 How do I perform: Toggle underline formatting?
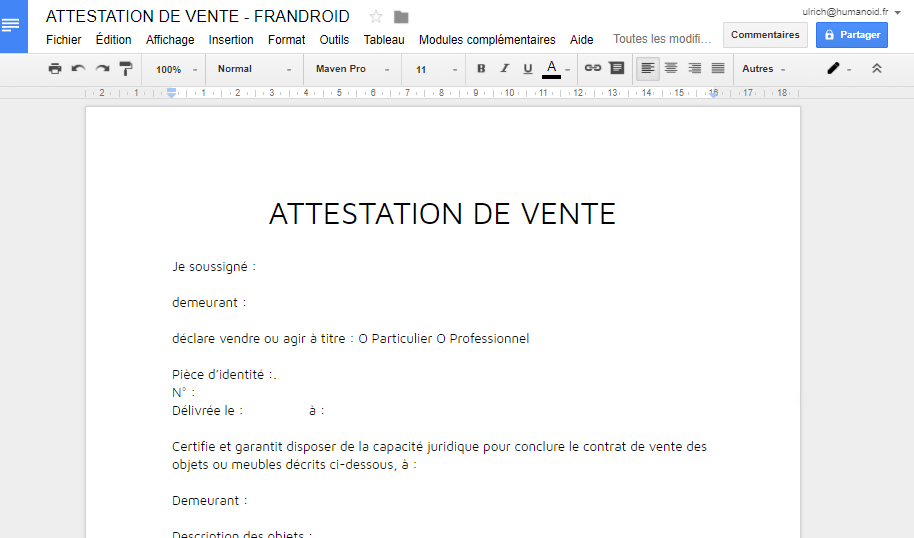[528, 69]
